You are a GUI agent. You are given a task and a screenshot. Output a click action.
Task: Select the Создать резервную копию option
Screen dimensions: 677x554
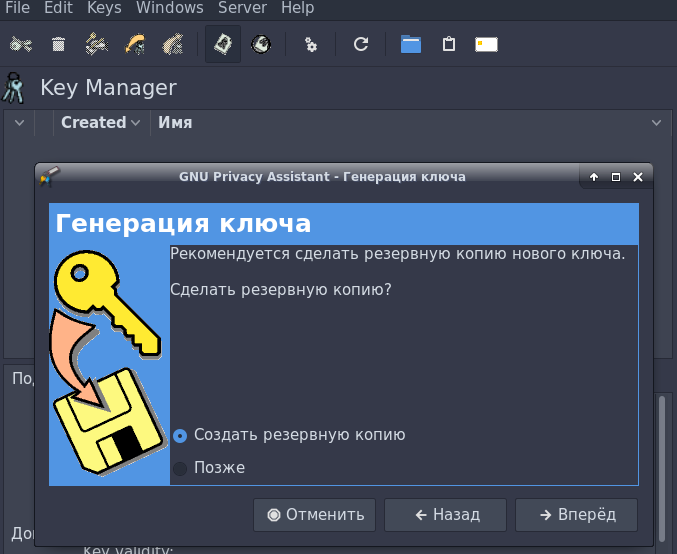coord(289,435)
